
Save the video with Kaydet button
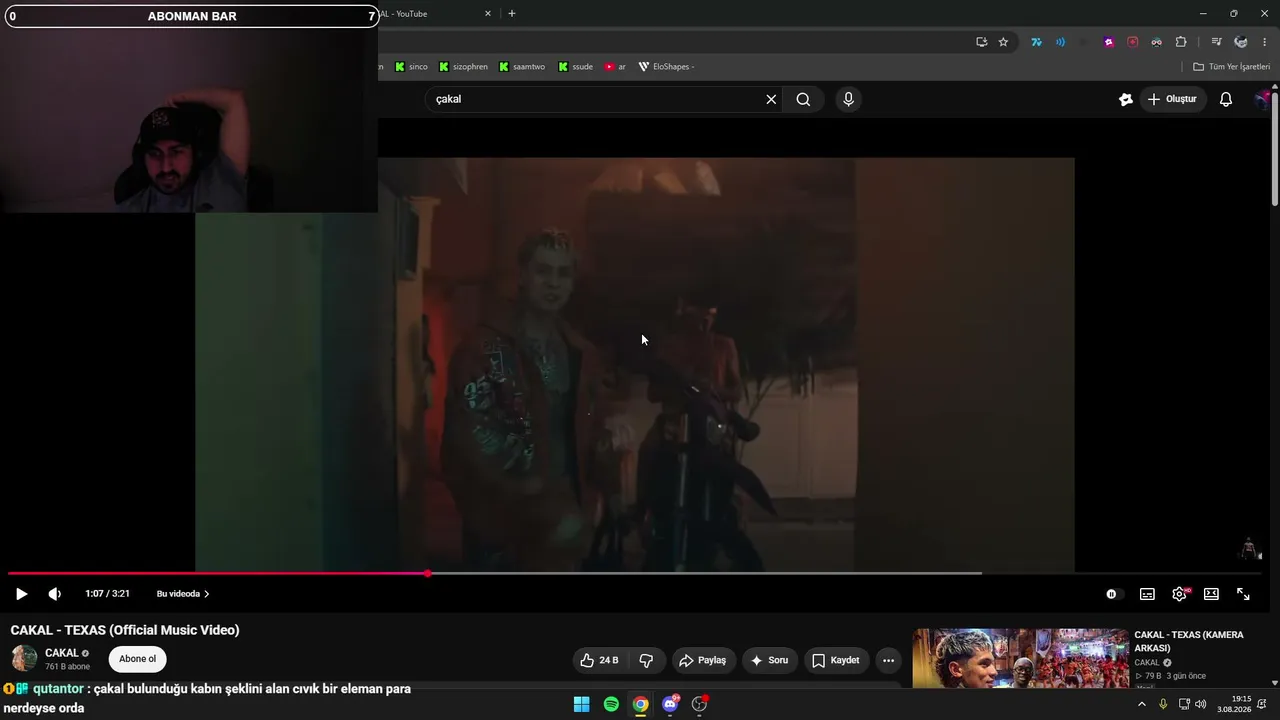[x=836, y=660]
